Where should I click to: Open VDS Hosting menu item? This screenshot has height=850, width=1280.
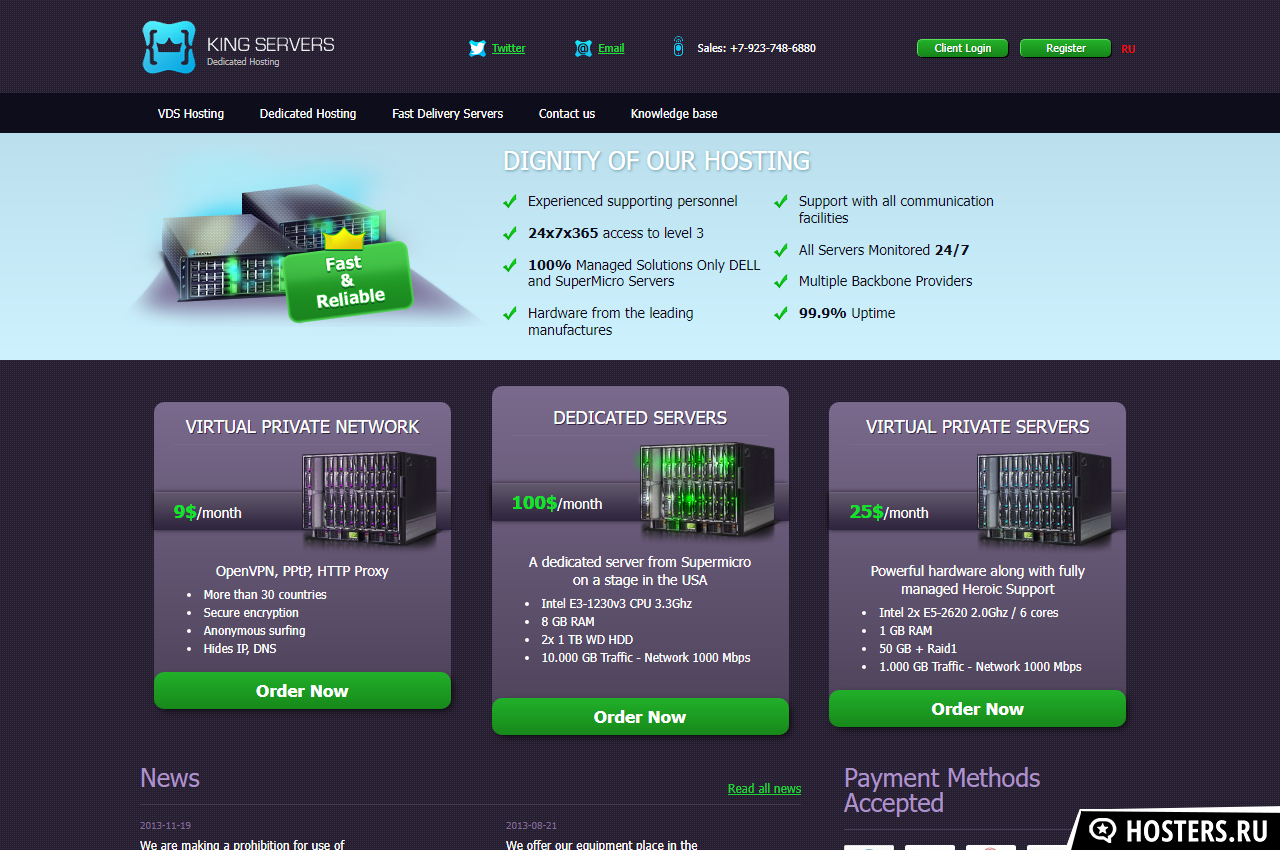(x=191, y=114)
